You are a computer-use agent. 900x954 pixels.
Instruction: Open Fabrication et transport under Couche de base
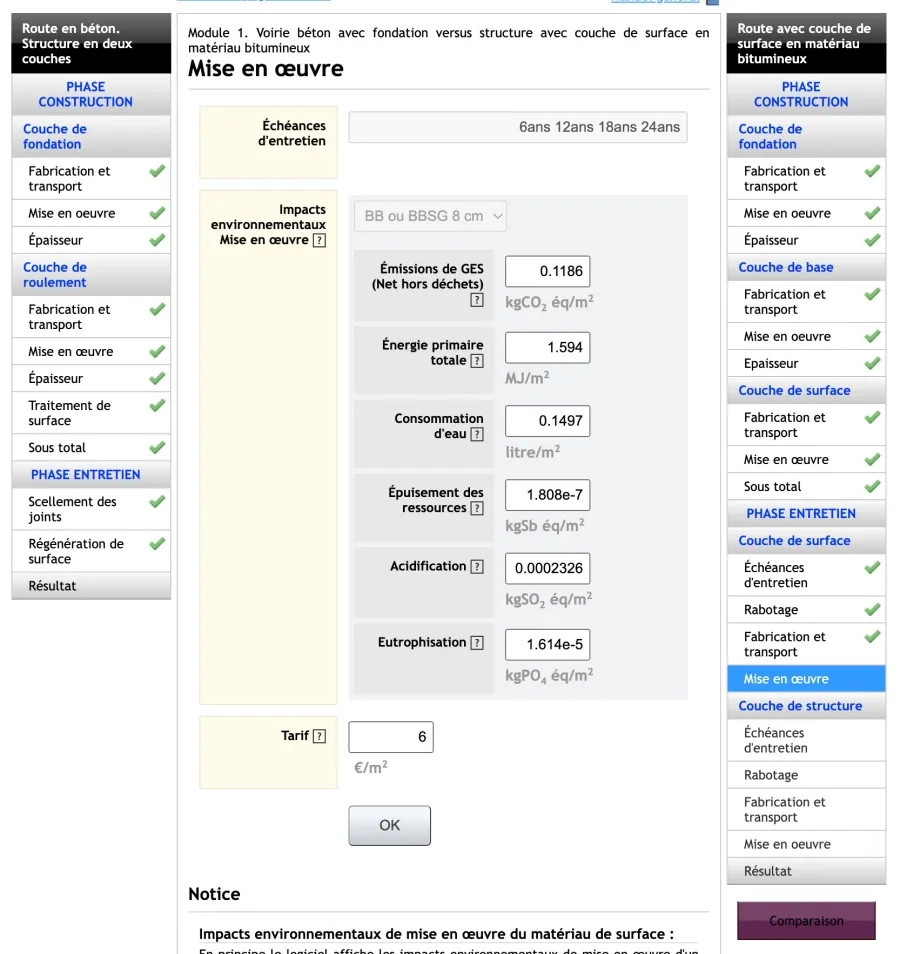tap(806, 302)
